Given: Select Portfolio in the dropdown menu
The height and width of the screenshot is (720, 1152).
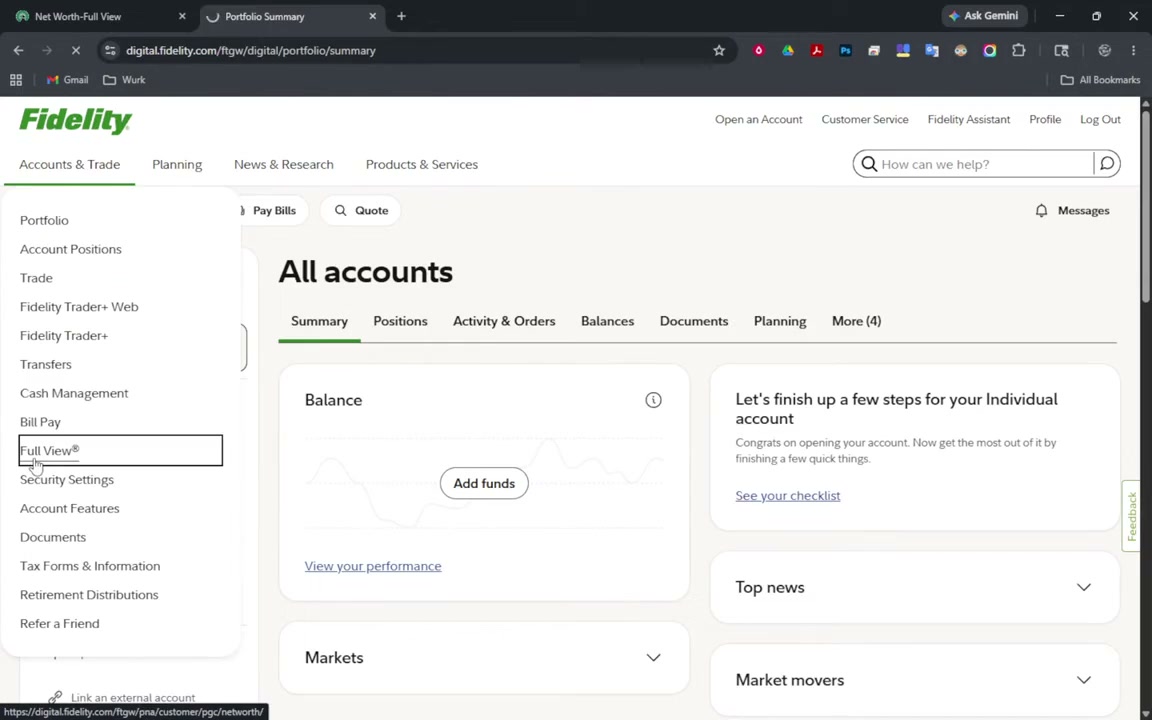Looking at the screenshot, I should [x=44, y=220].
